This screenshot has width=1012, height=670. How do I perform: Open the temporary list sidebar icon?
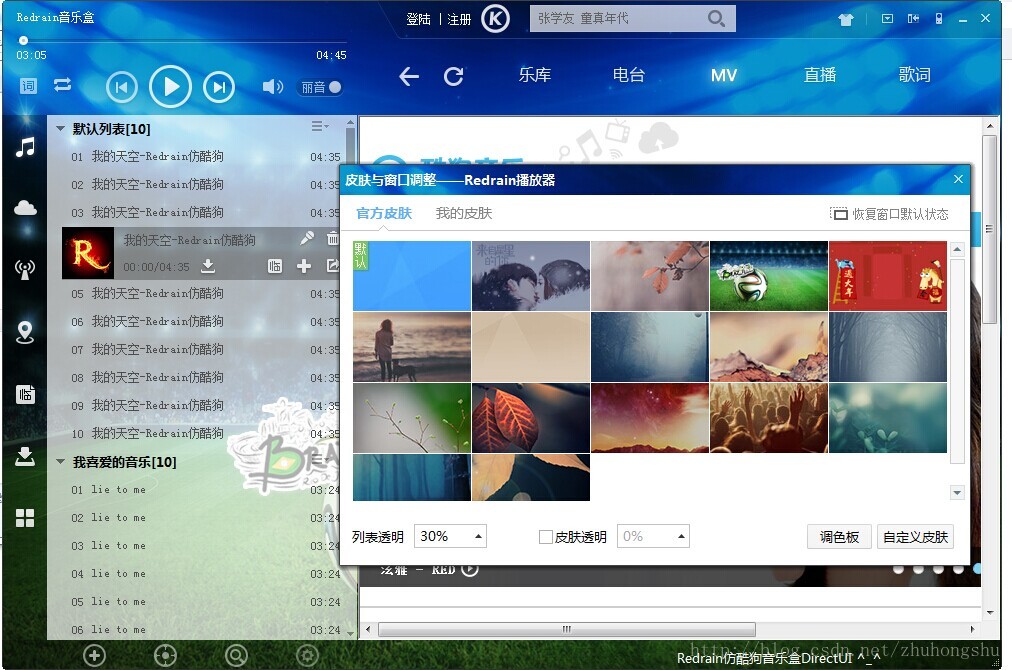[x=25, y=394]
